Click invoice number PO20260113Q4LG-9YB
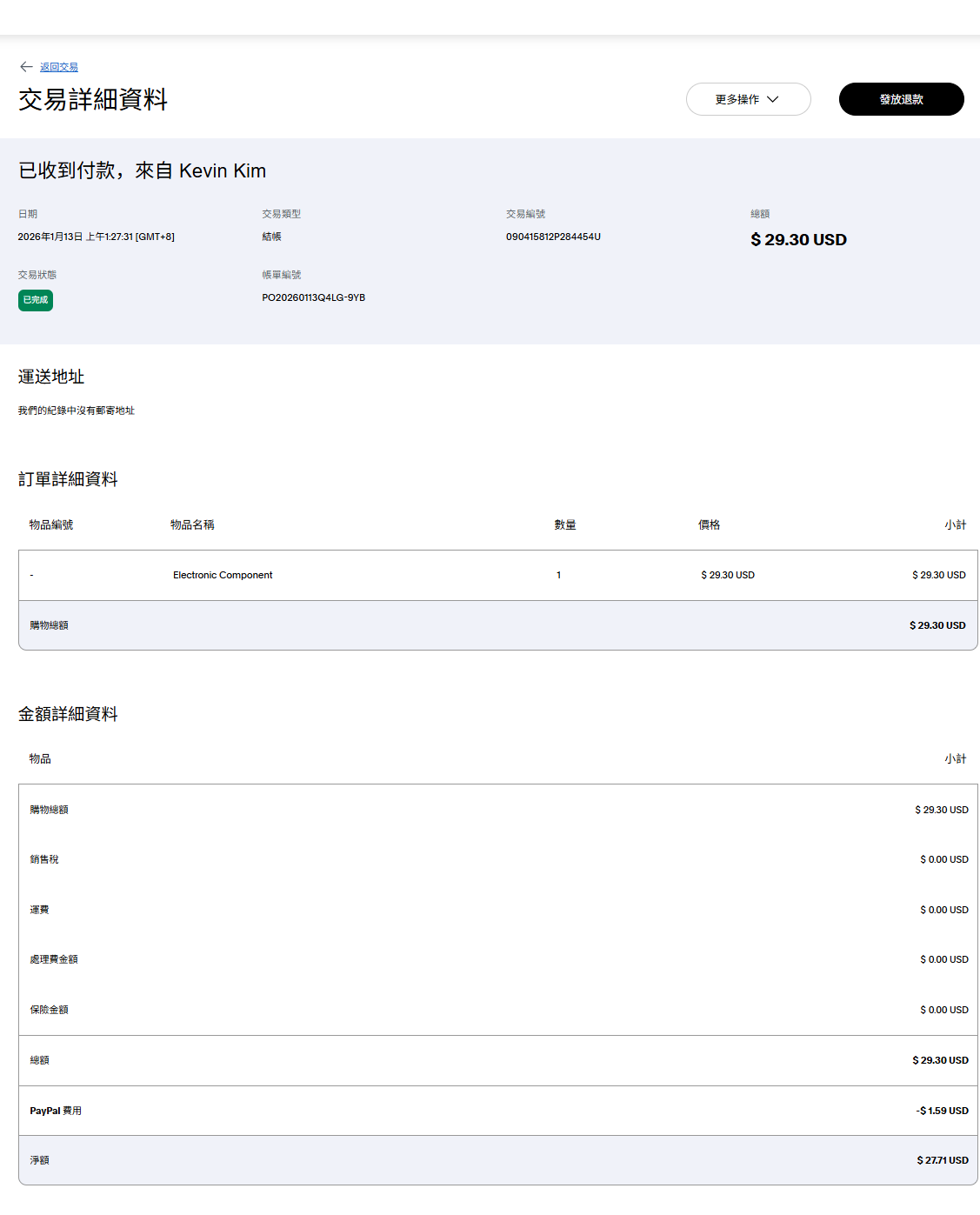Viewport: 980px width, 1215px height. click(x=313, y=297)
